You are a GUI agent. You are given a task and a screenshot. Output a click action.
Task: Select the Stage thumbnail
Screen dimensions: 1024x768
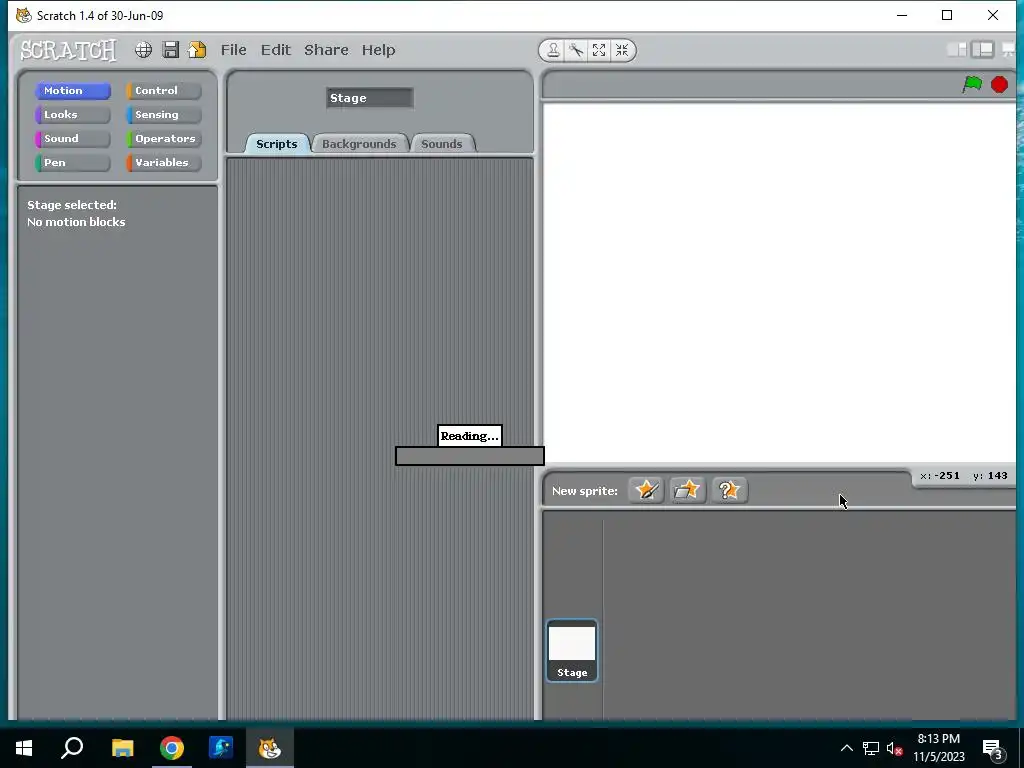(x=571, y=650)
